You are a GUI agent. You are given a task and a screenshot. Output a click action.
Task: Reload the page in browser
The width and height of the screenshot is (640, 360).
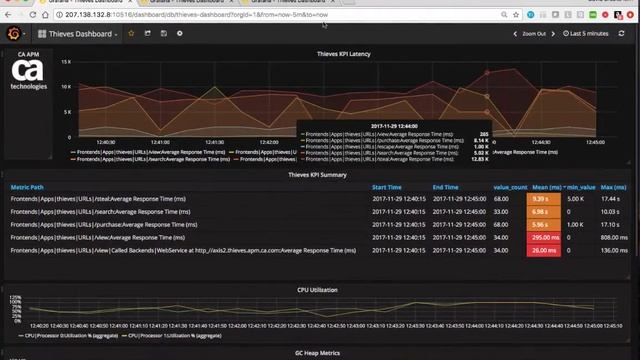[x=33, y=15]
